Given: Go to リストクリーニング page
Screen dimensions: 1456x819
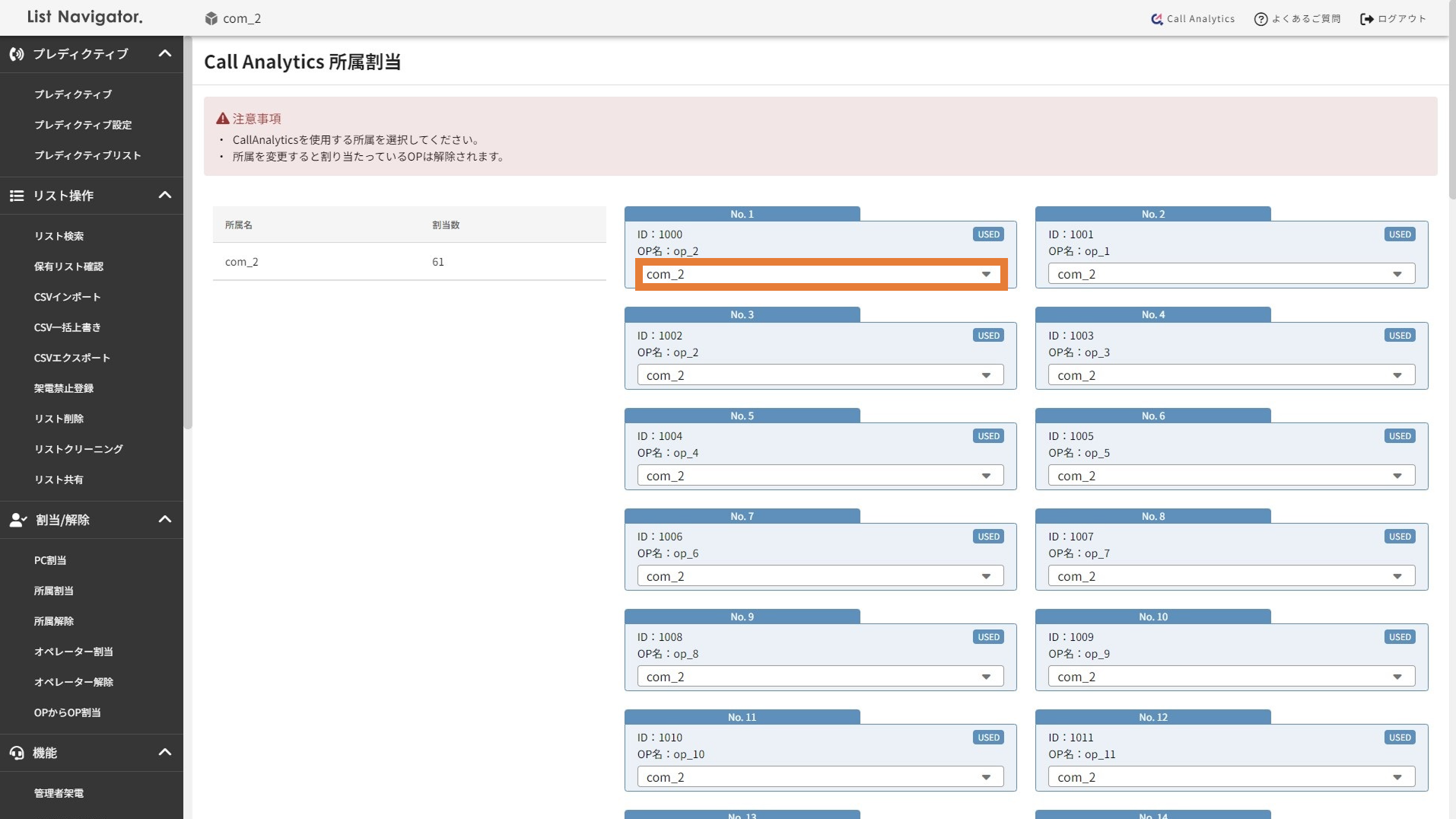Looking at the screenshot, I should pos(78,449).
